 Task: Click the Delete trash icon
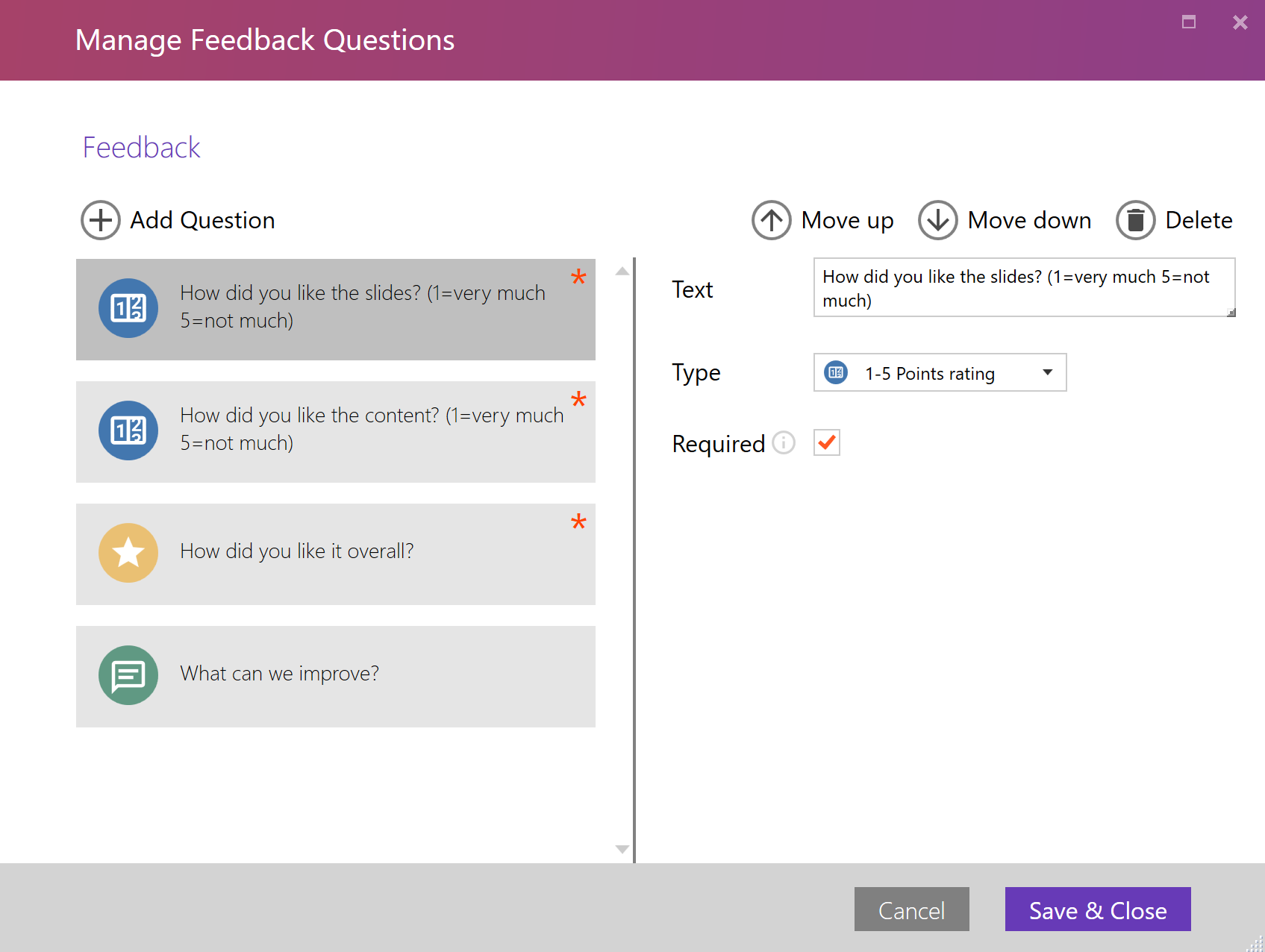[1136, 220]
